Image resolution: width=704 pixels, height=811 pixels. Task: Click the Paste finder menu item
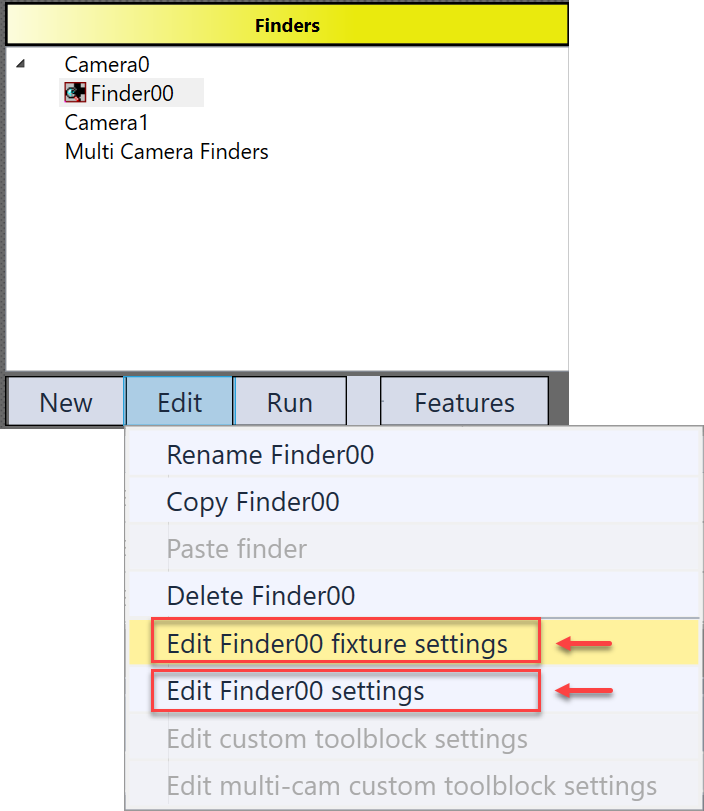click(237, 549)
